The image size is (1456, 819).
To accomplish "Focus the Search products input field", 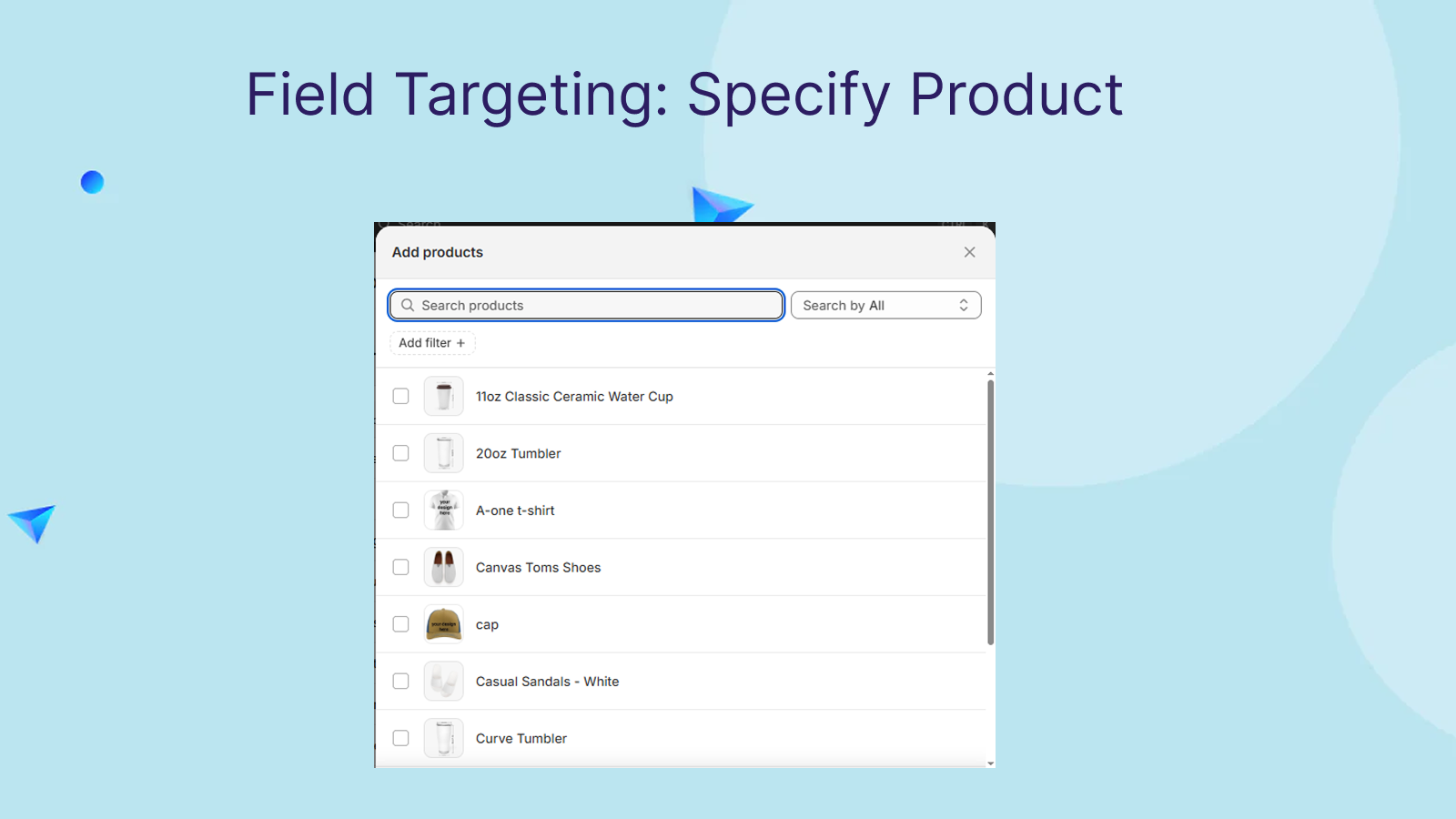I will (586, 306).
